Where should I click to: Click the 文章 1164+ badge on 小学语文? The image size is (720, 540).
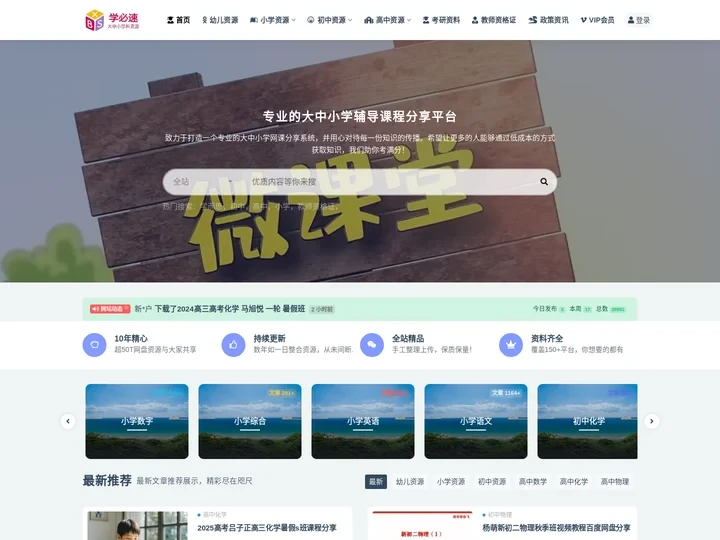coord(506,393)
